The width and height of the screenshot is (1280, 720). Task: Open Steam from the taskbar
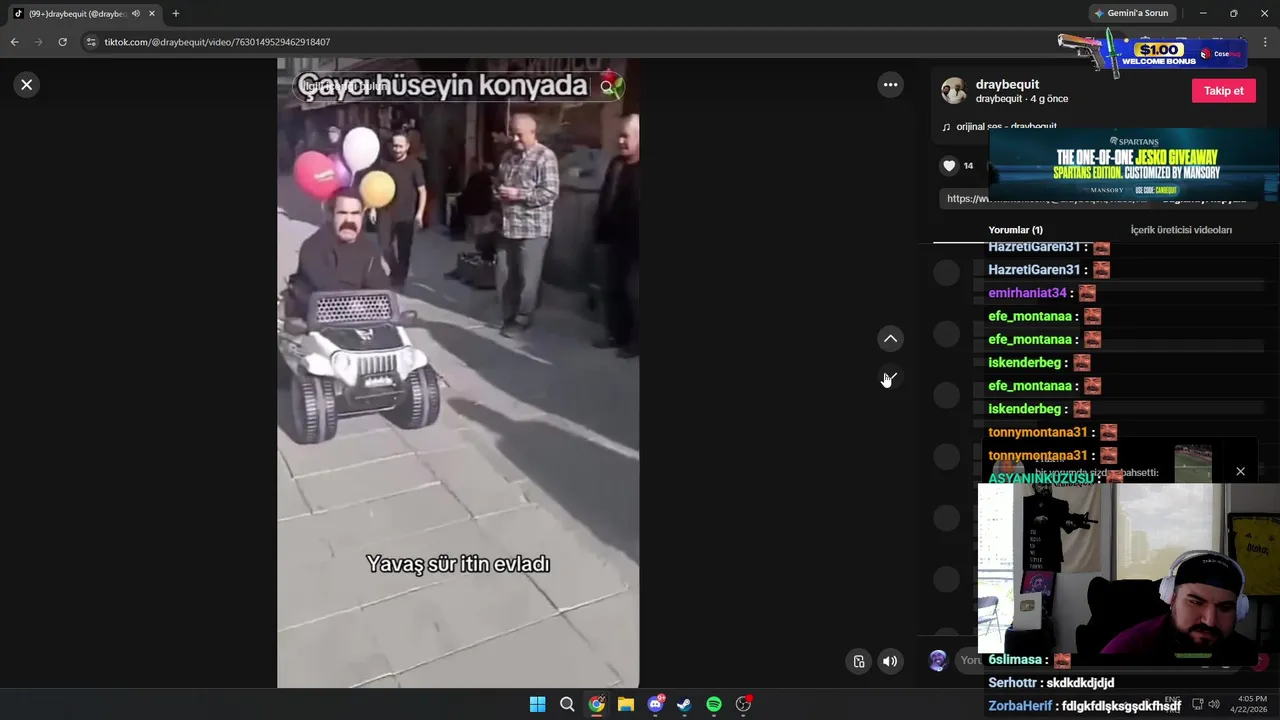pos(684,704)
